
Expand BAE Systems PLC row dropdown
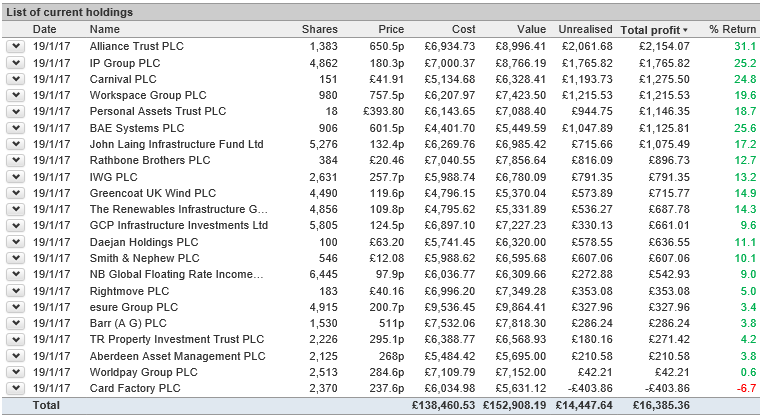pos(16,128)
